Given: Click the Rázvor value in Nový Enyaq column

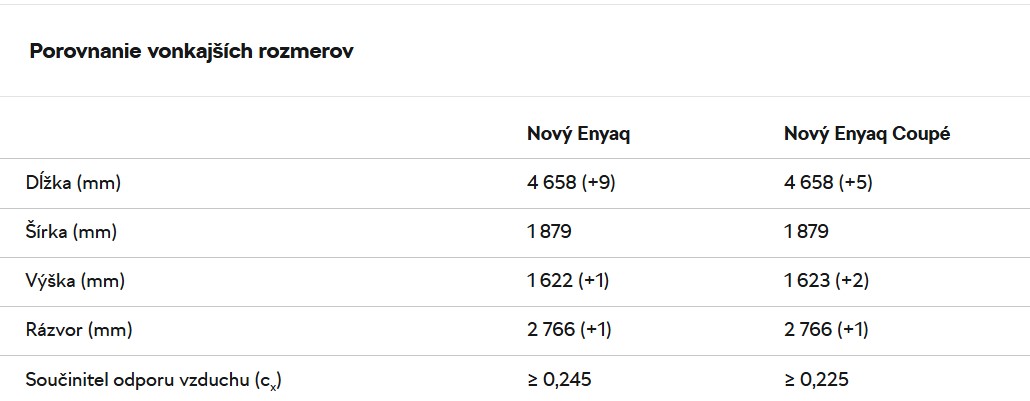Looking at the screenshot, I should click(570, 329).
